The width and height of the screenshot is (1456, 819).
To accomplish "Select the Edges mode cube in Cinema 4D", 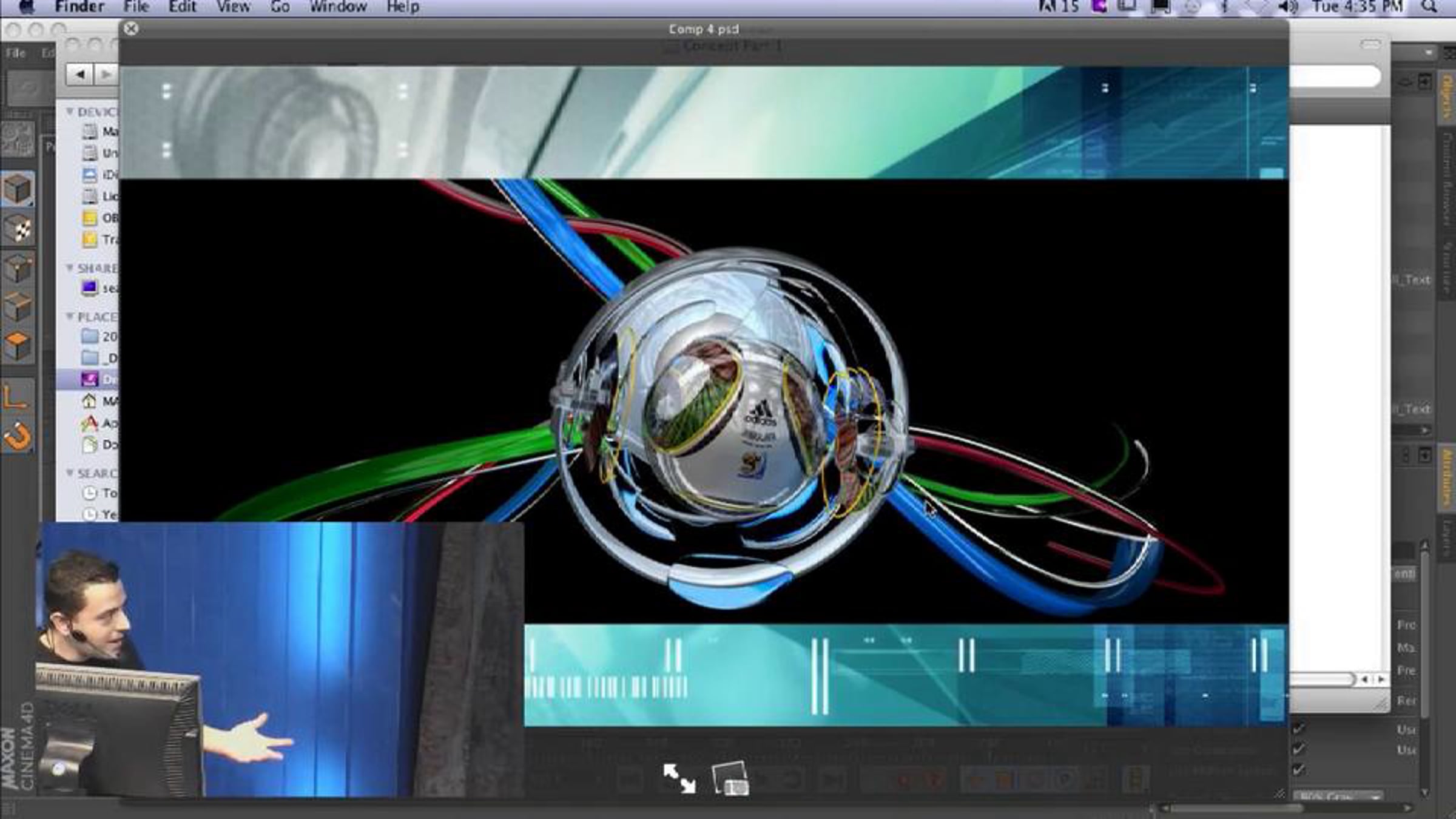I will [x=18, y=307].
